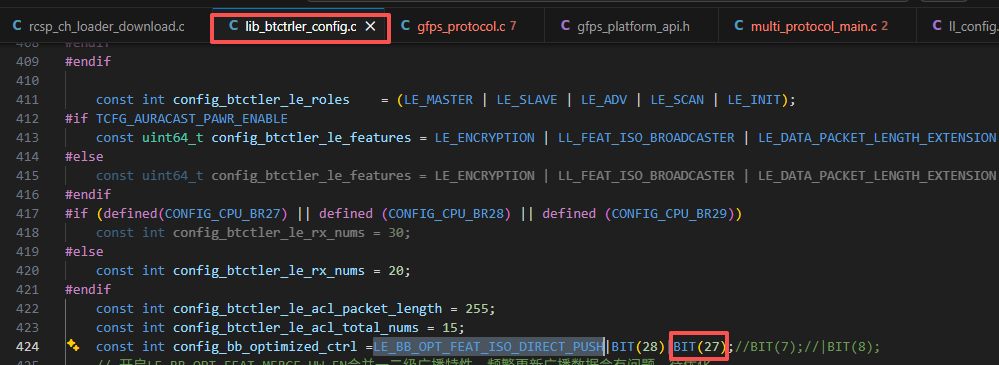Screen dimensions: 999x365
Task: Click line number 411 in the gutter
Action: (27, 100)
